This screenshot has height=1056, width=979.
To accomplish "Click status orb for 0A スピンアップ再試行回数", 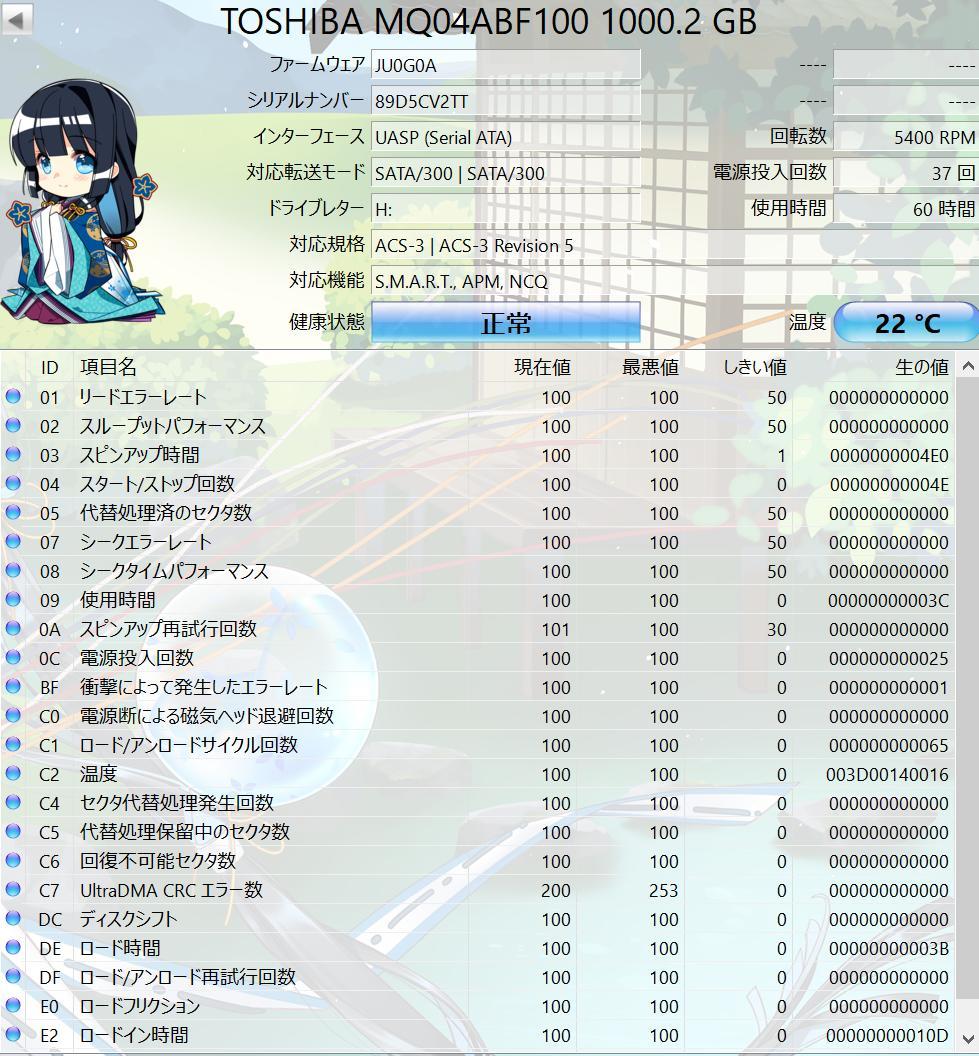I will (x=13, y=628).
